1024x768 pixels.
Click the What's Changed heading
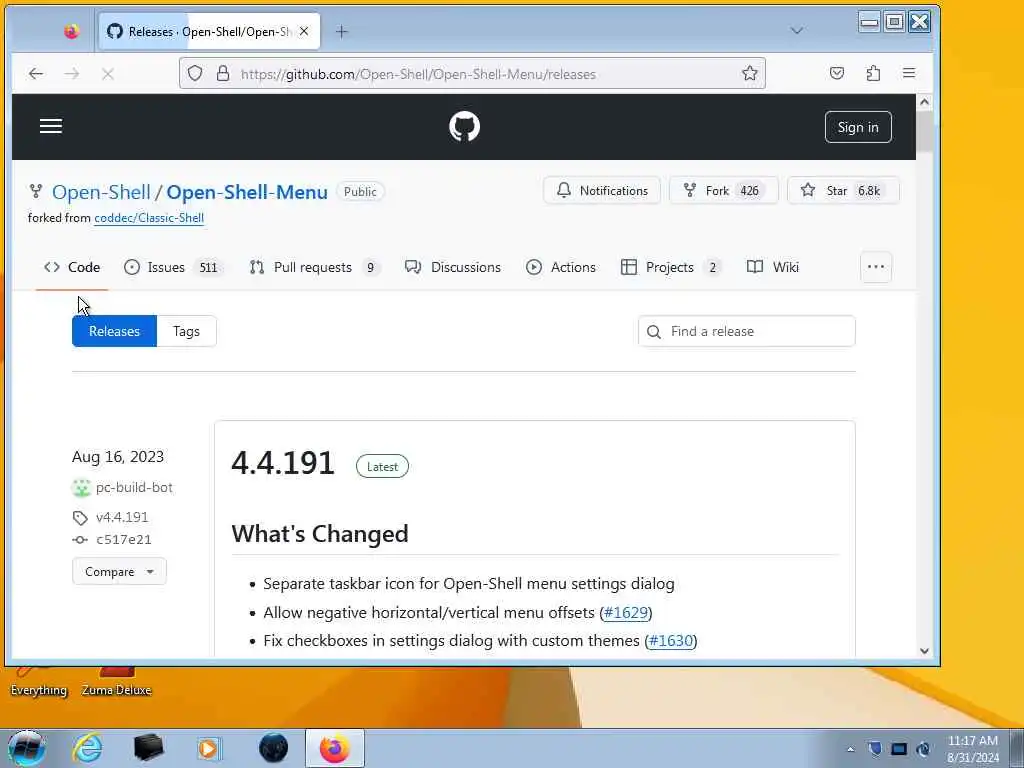(320, 534)
